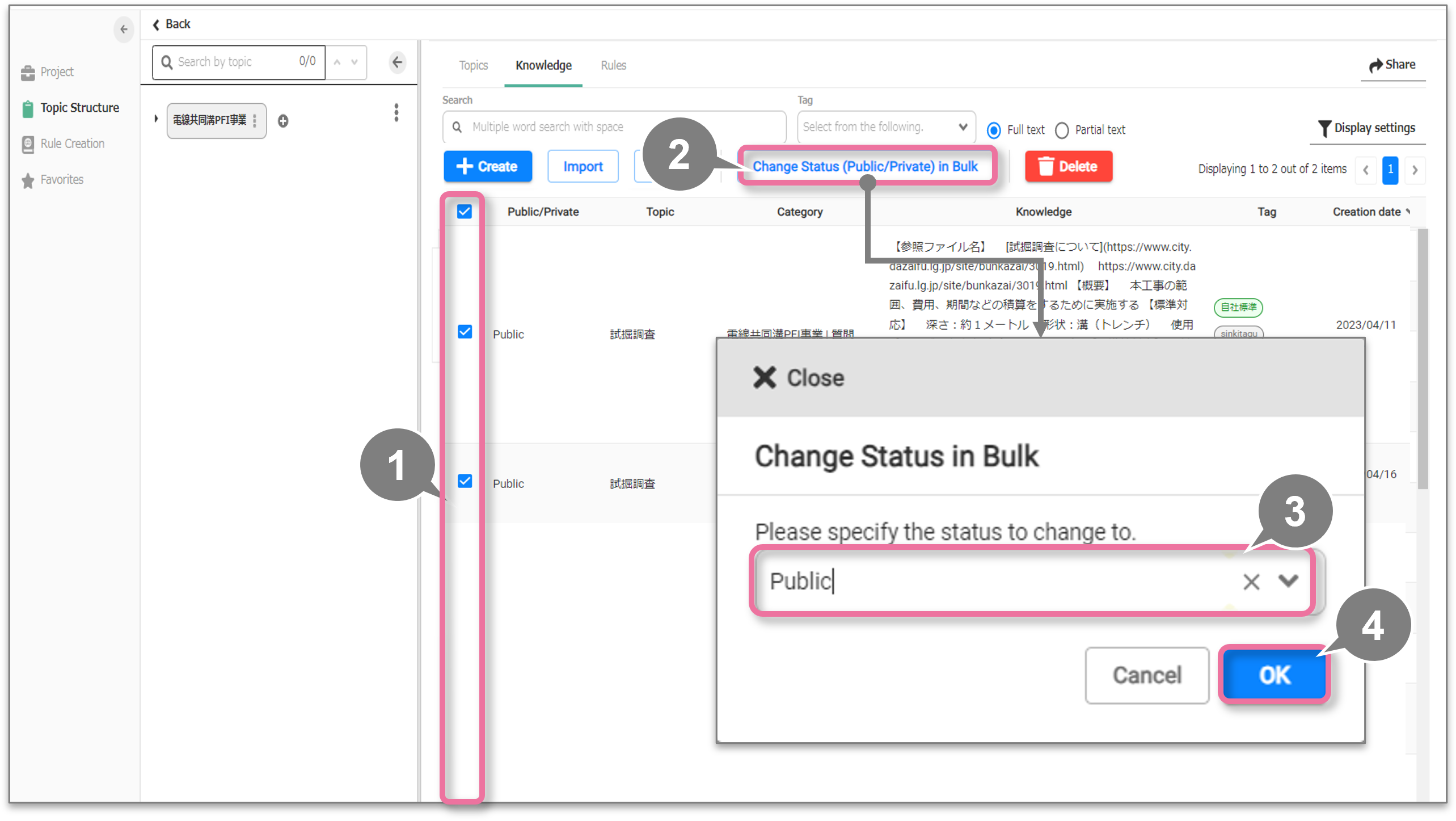Switch to the Rules tab

coord(613,66)
